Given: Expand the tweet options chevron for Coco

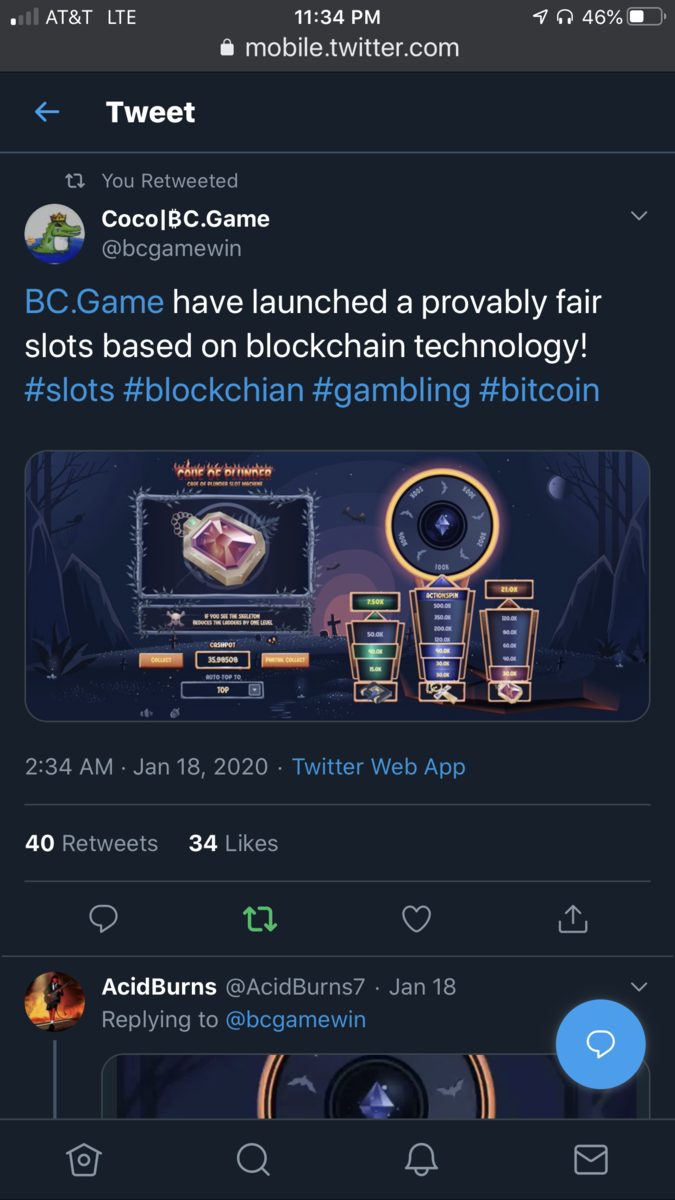Looking at the screenshot, I should point(639,216).
